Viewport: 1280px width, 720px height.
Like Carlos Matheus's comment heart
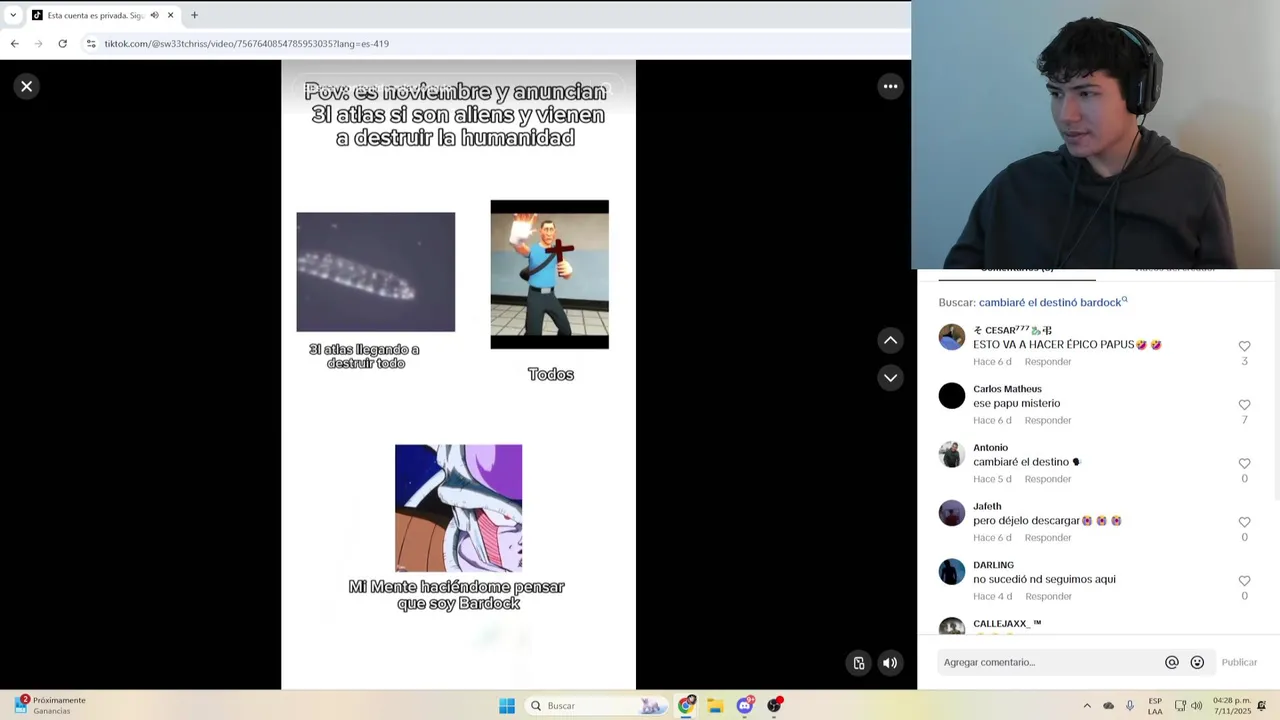pos(1244,405)
